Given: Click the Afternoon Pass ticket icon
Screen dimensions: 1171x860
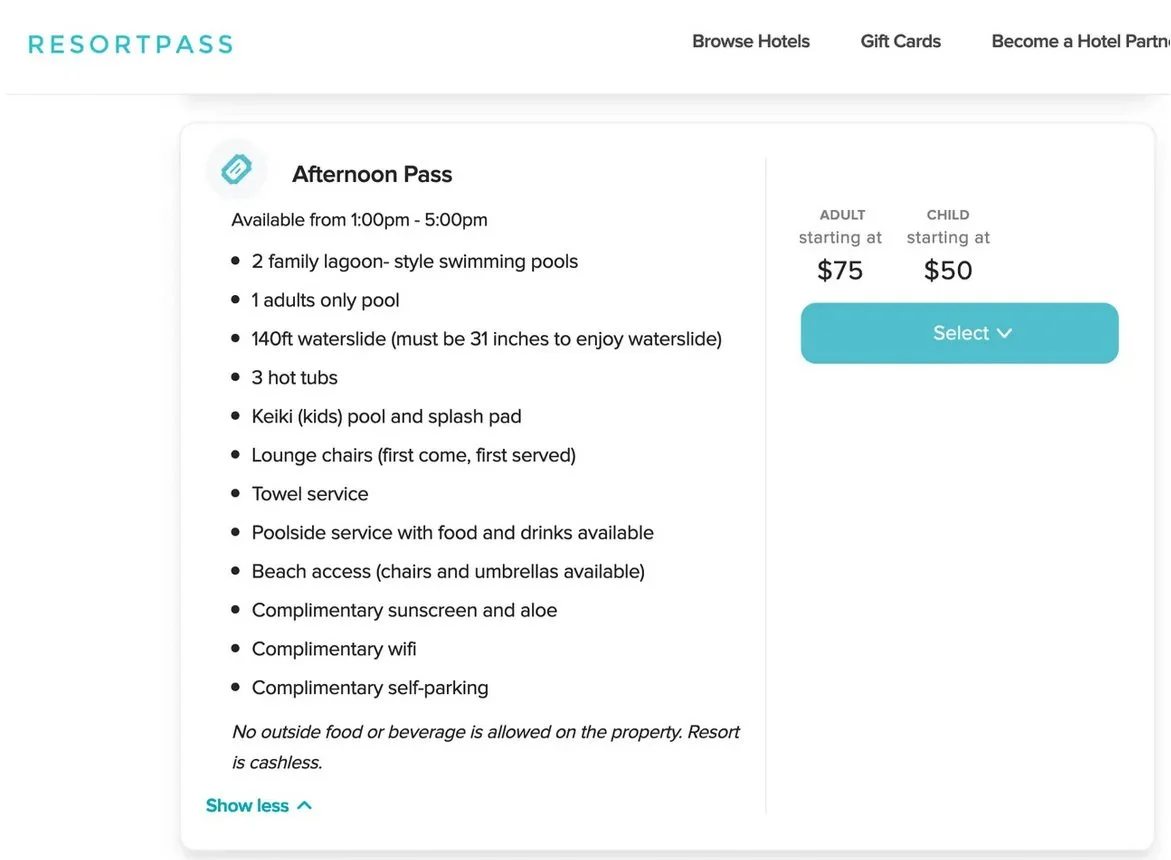Looking at the screenshot, I should click(236, 170).
